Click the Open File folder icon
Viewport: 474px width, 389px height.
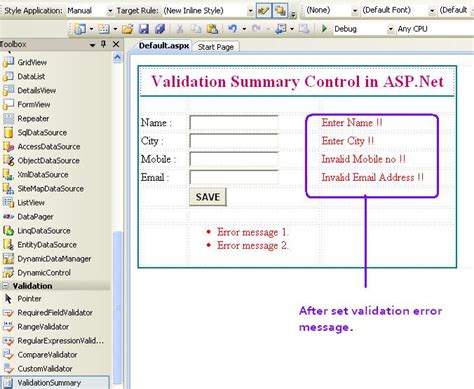(127, 29)
